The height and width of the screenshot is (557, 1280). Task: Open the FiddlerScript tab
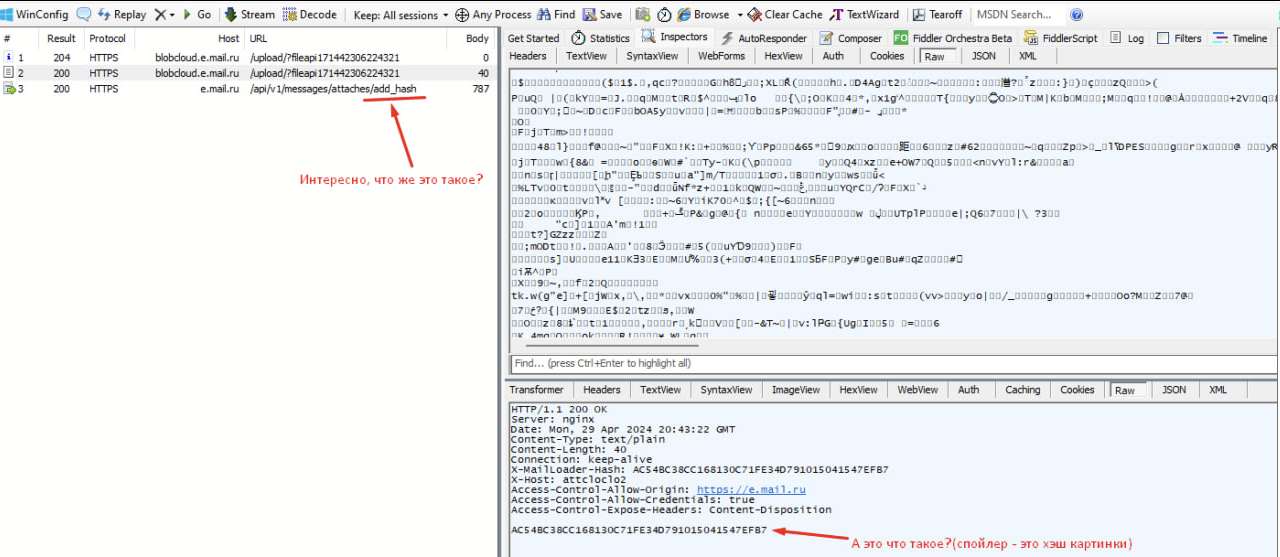[x=1061, y=38]
